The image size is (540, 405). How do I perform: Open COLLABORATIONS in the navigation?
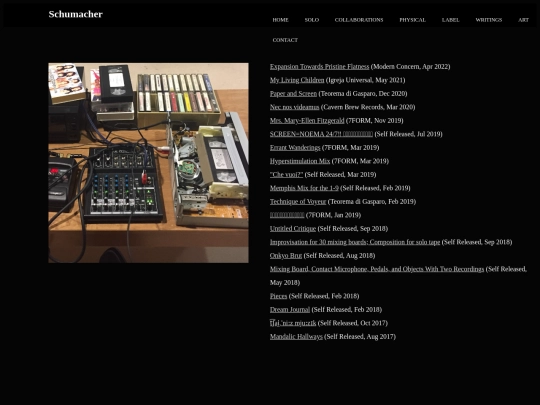(x=359, y=20)
